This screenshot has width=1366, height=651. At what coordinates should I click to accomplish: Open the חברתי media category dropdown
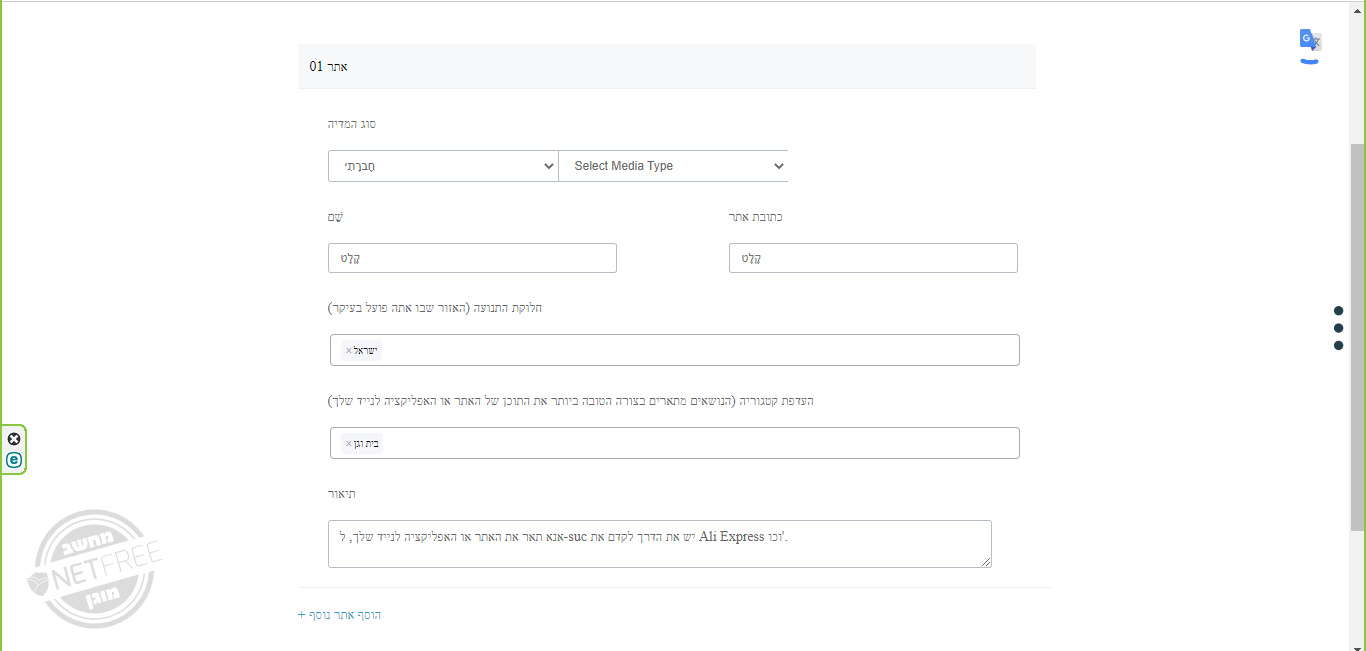point(442,166)
